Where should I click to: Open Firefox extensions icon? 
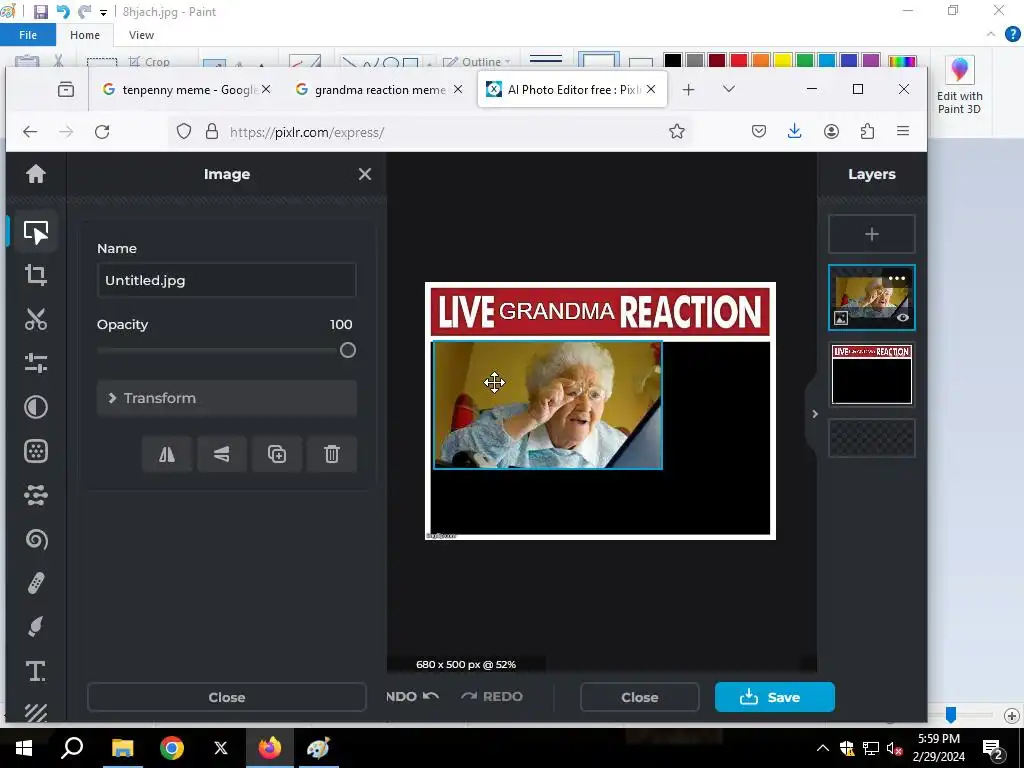[867, 131]
